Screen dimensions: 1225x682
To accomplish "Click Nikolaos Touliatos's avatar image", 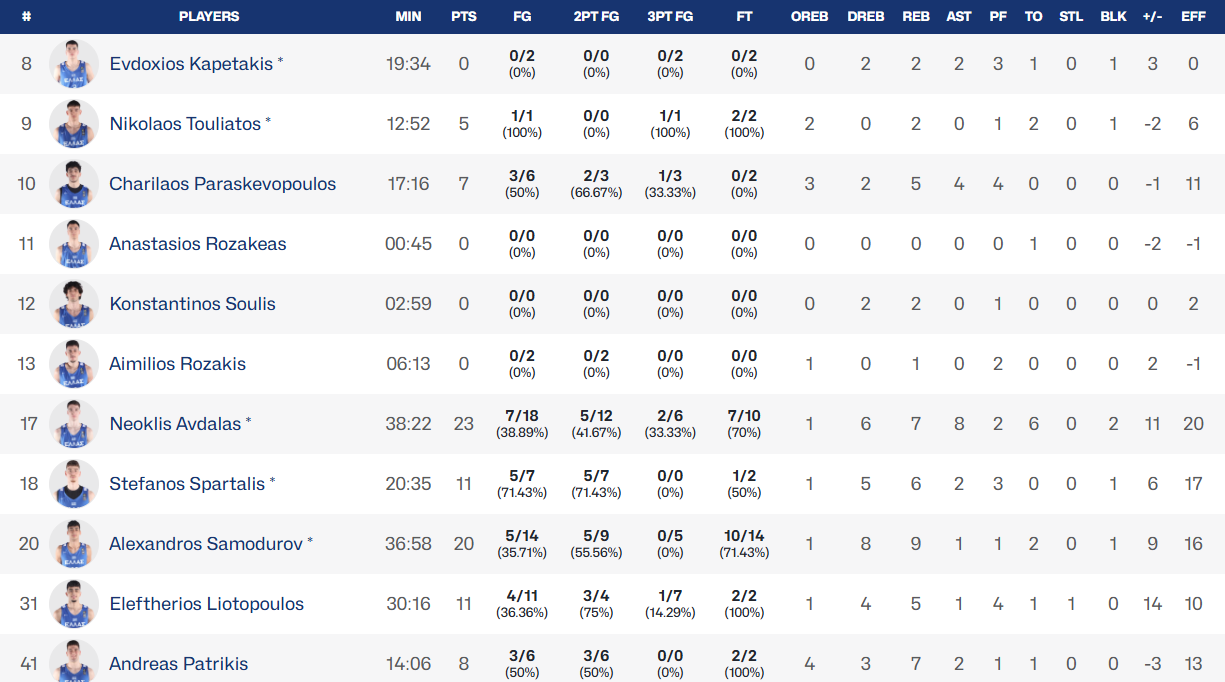I will [74, 124].
